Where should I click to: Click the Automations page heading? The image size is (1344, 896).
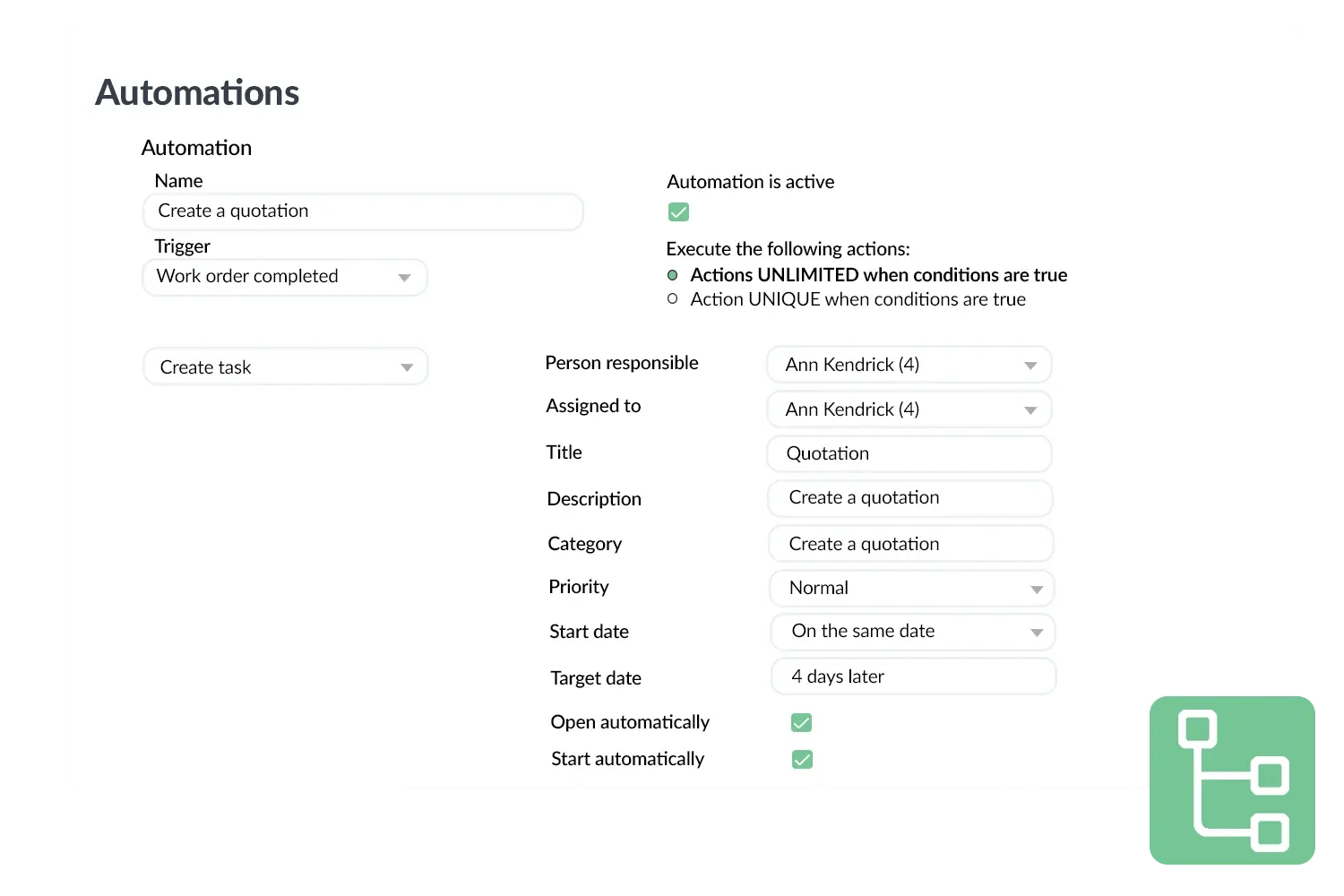coord(197,92)
